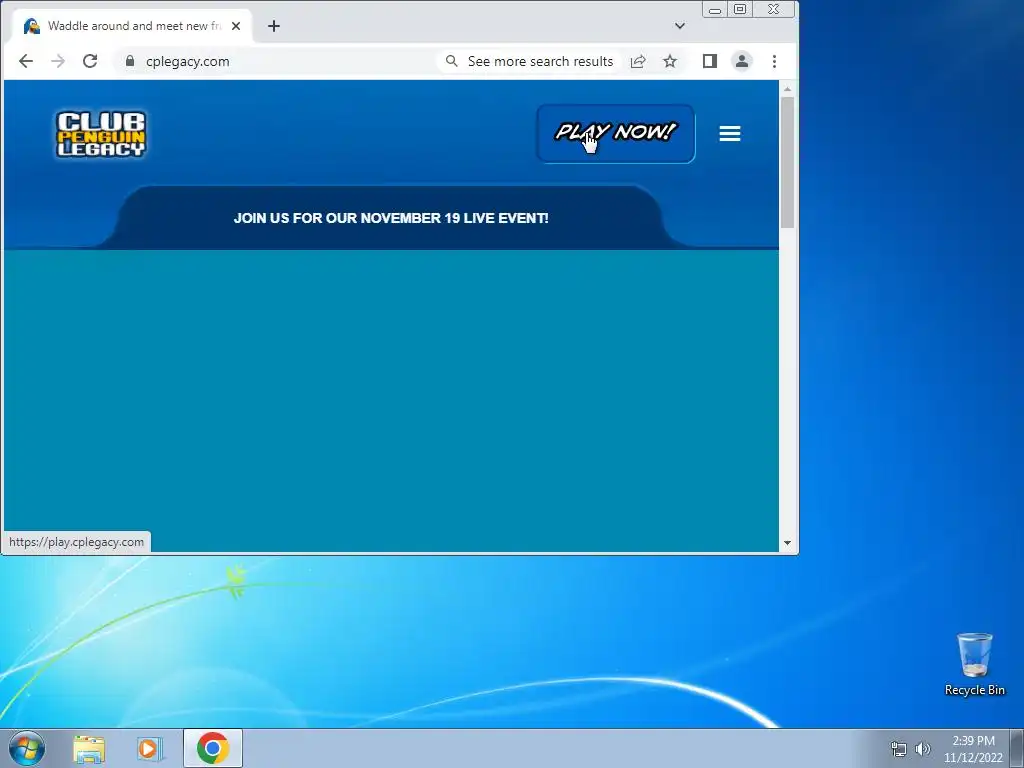
Task: Click the Play Now! button
Action: (x=615, y=133)
